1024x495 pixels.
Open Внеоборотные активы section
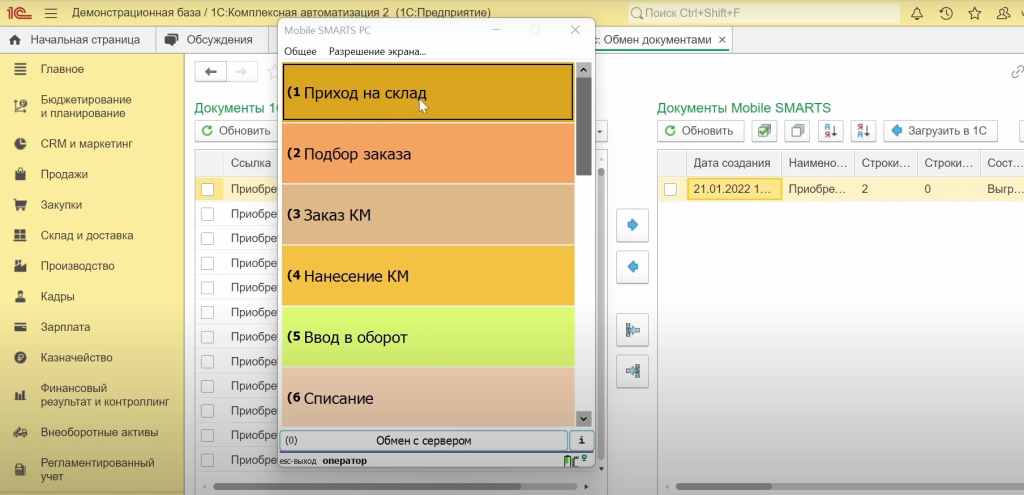click(x=99, y=432)
